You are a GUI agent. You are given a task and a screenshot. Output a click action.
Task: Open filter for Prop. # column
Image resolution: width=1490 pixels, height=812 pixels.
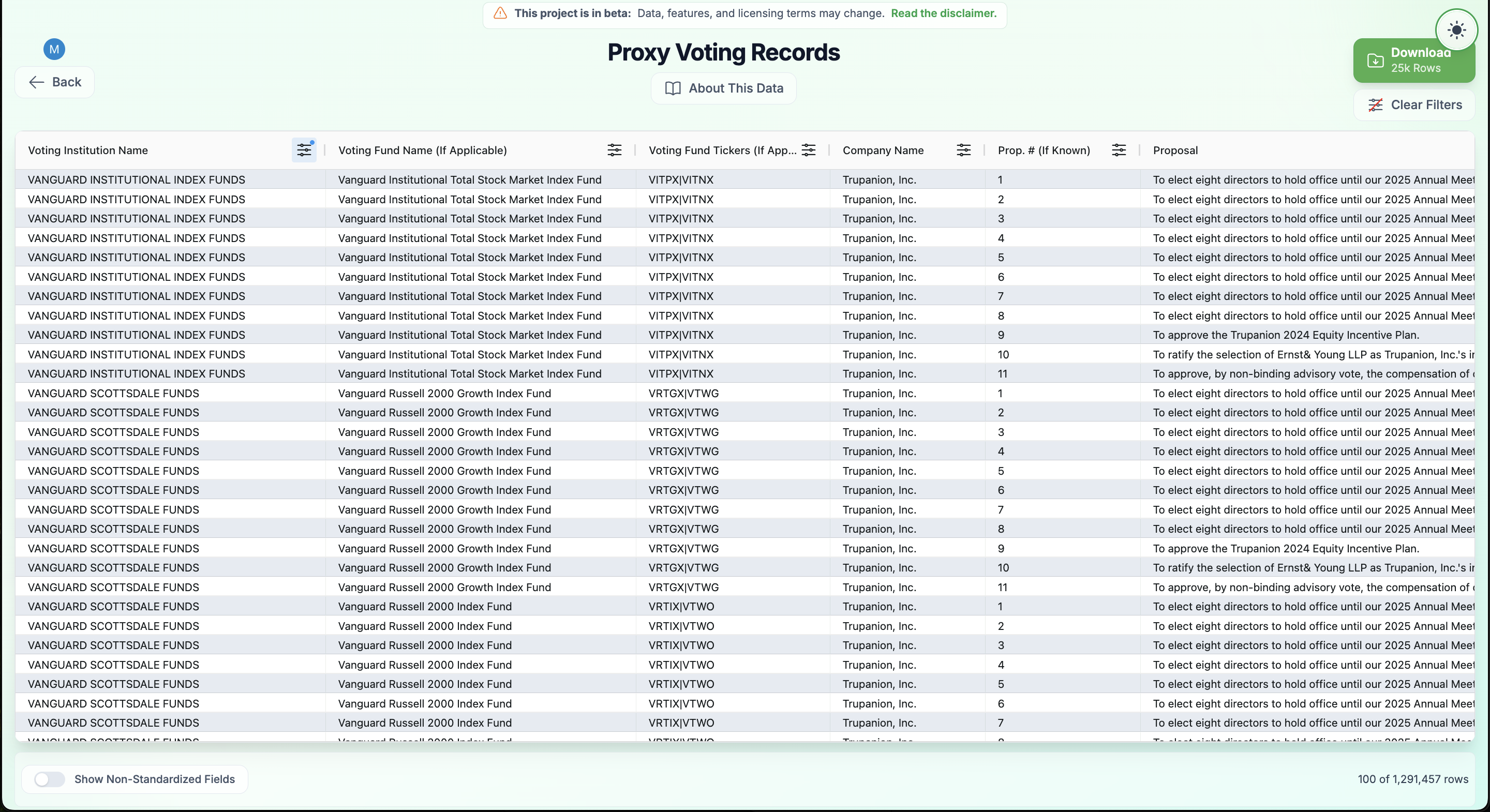click(x=1119, y=151)
